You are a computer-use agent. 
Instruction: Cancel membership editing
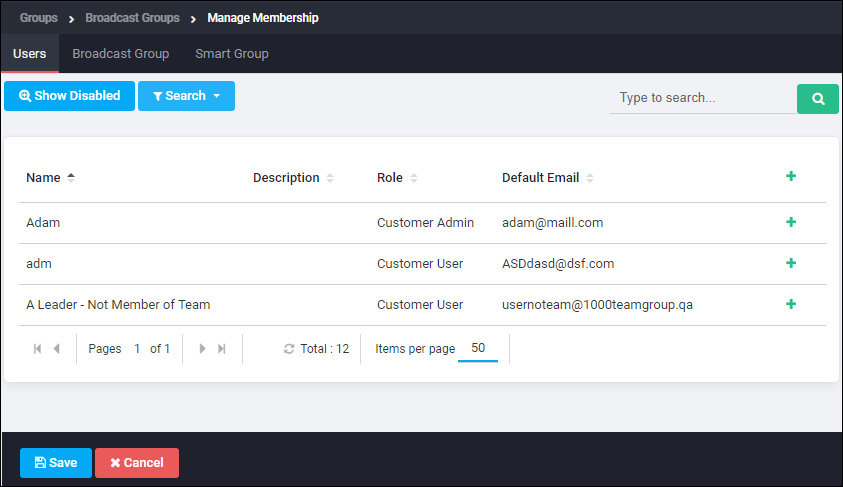(137, 463)
